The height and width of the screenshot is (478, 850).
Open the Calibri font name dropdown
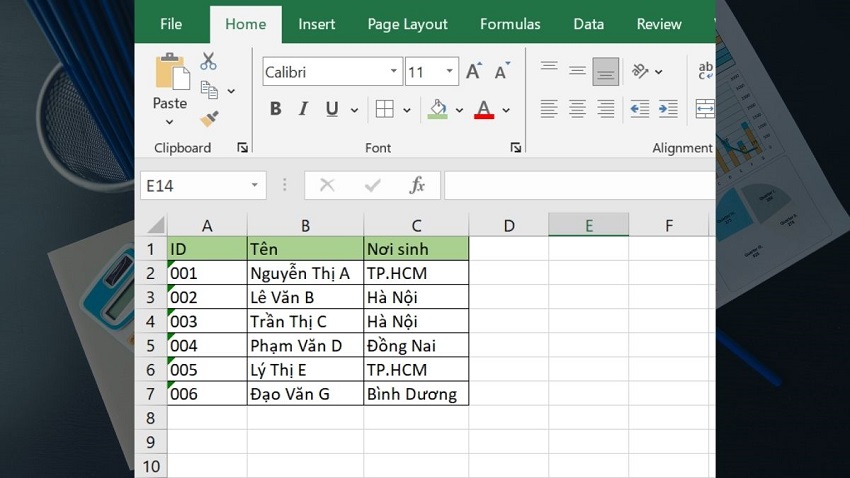(x=394, y=72)
